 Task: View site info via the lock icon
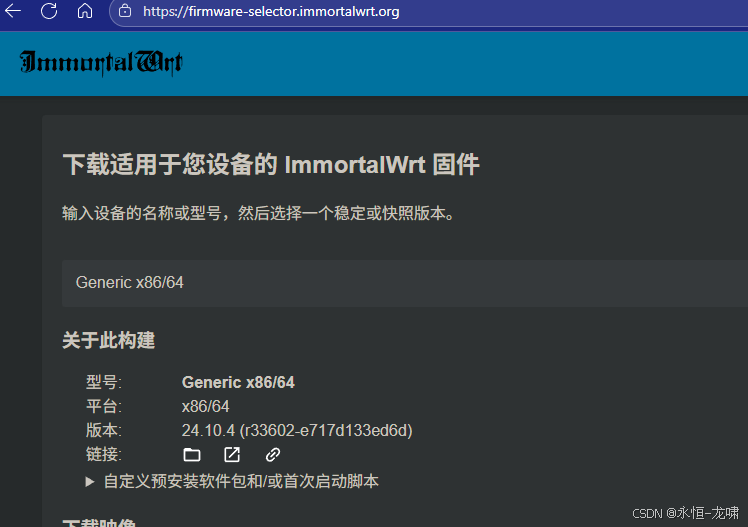[125, 10]
